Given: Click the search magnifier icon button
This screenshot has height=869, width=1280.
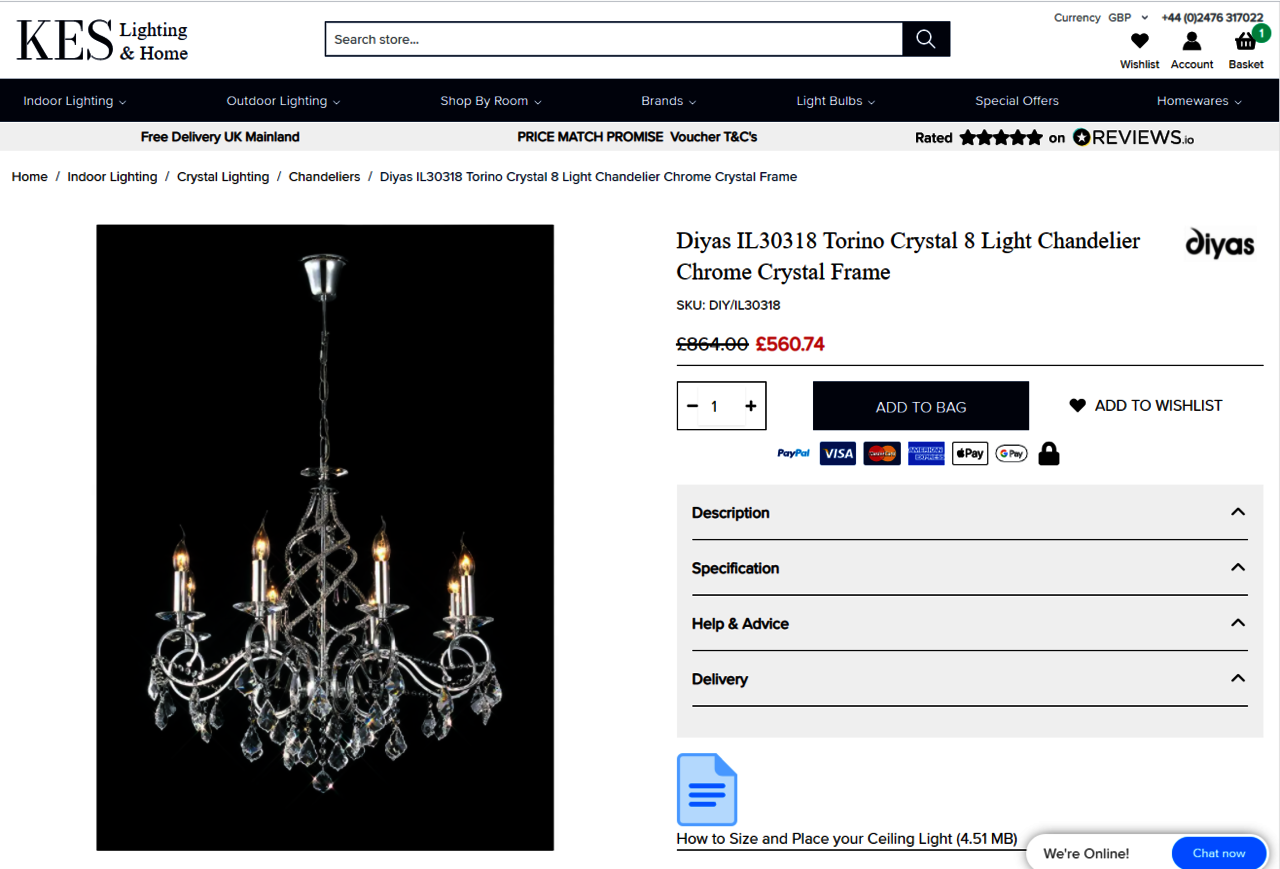Looking at the screenshot, I should pos(926,39).
